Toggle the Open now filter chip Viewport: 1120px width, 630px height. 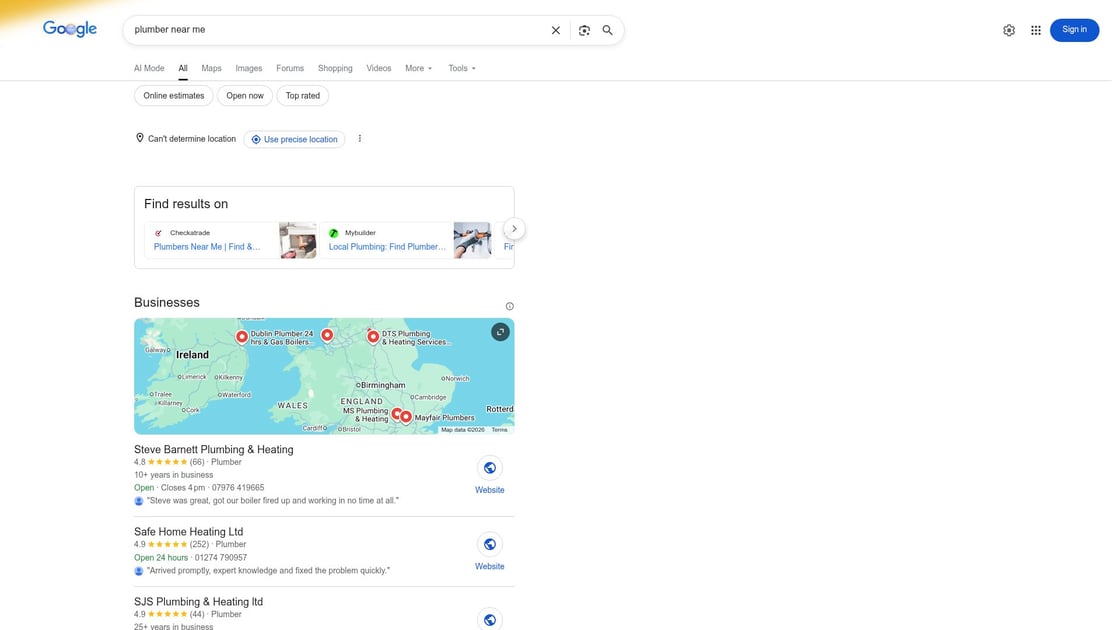245,96
